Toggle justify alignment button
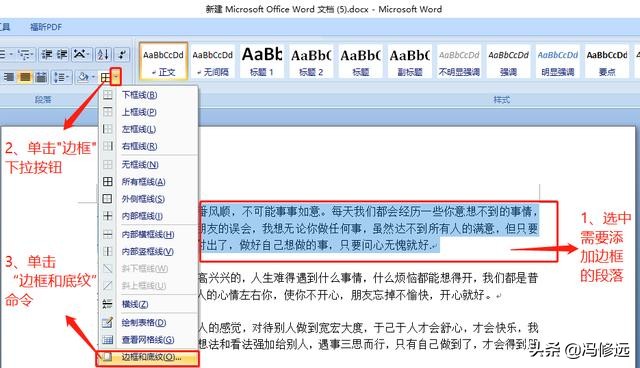Image resolution: width=640 pixels, height=368 pixels. tap(25, 77)
